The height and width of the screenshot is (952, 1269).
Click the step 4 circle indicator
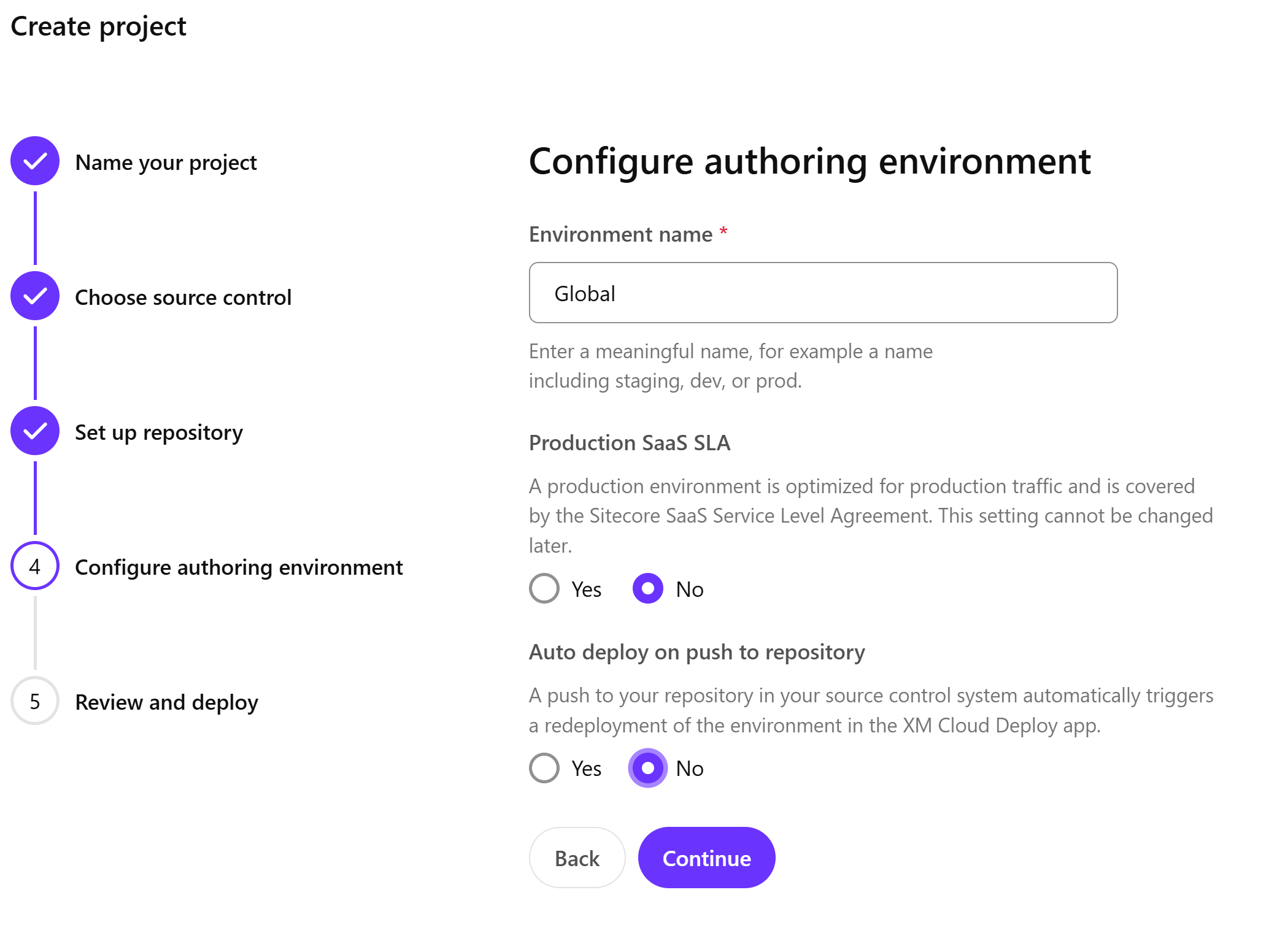point(35,566)
